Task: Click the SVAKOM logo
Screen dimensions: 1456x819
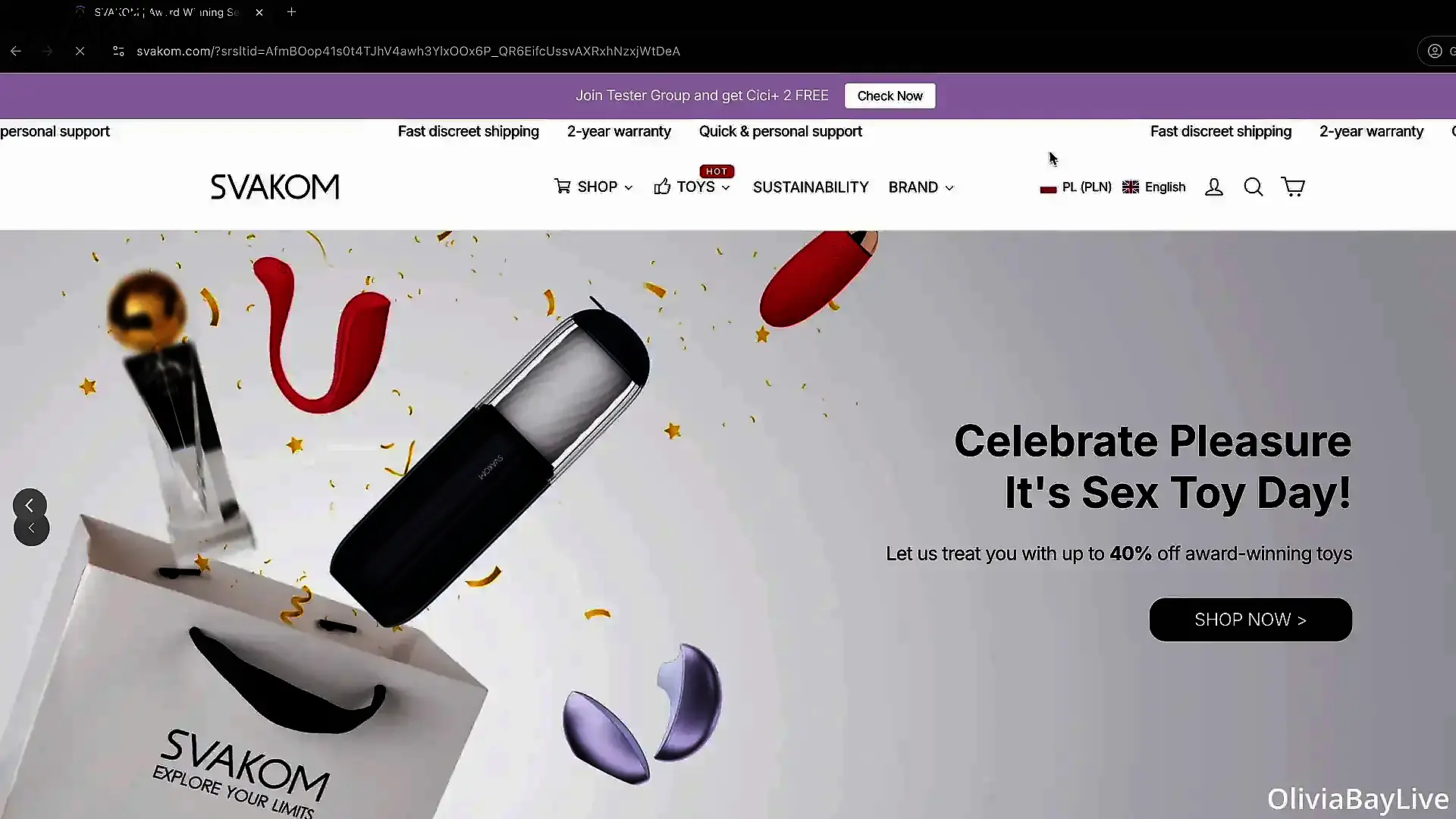Action: pos(275,187)
